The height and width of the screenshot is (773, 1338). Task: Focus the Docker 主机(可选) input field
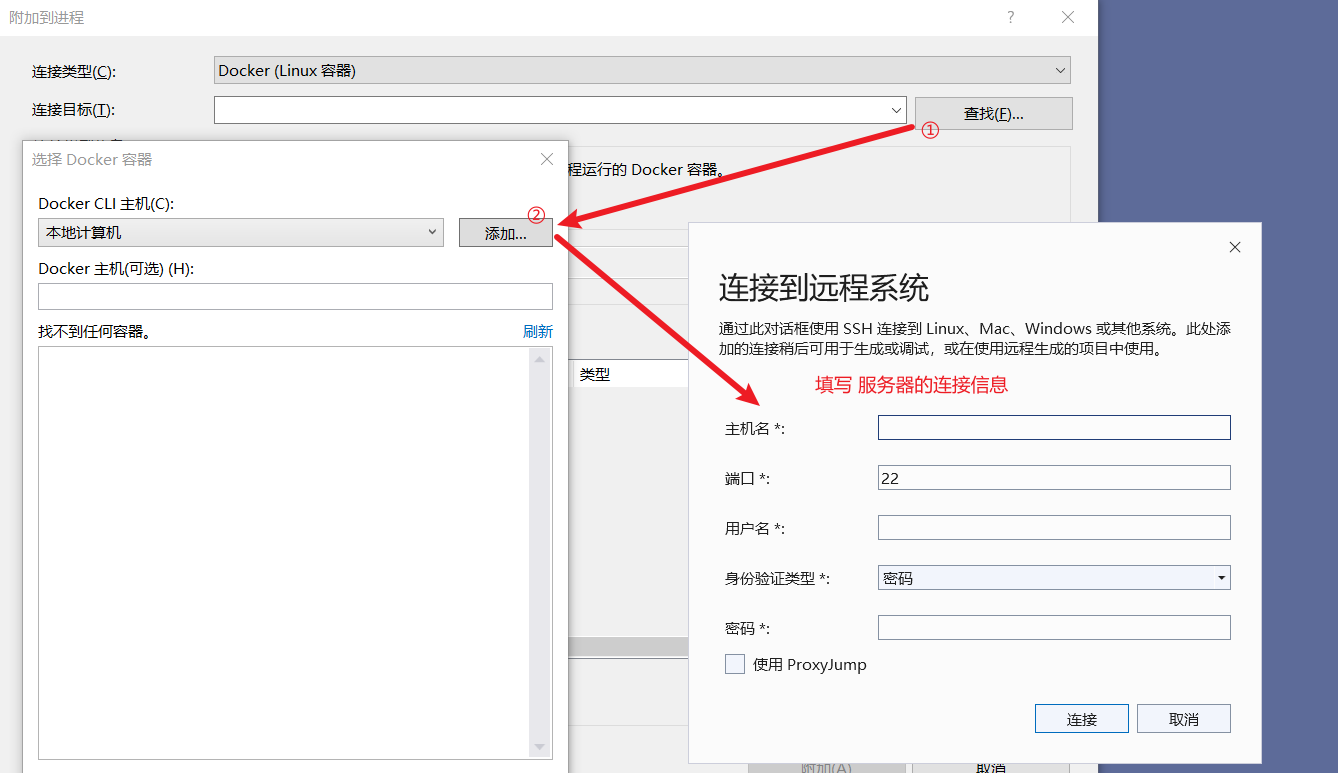click(x=295, y=296)
